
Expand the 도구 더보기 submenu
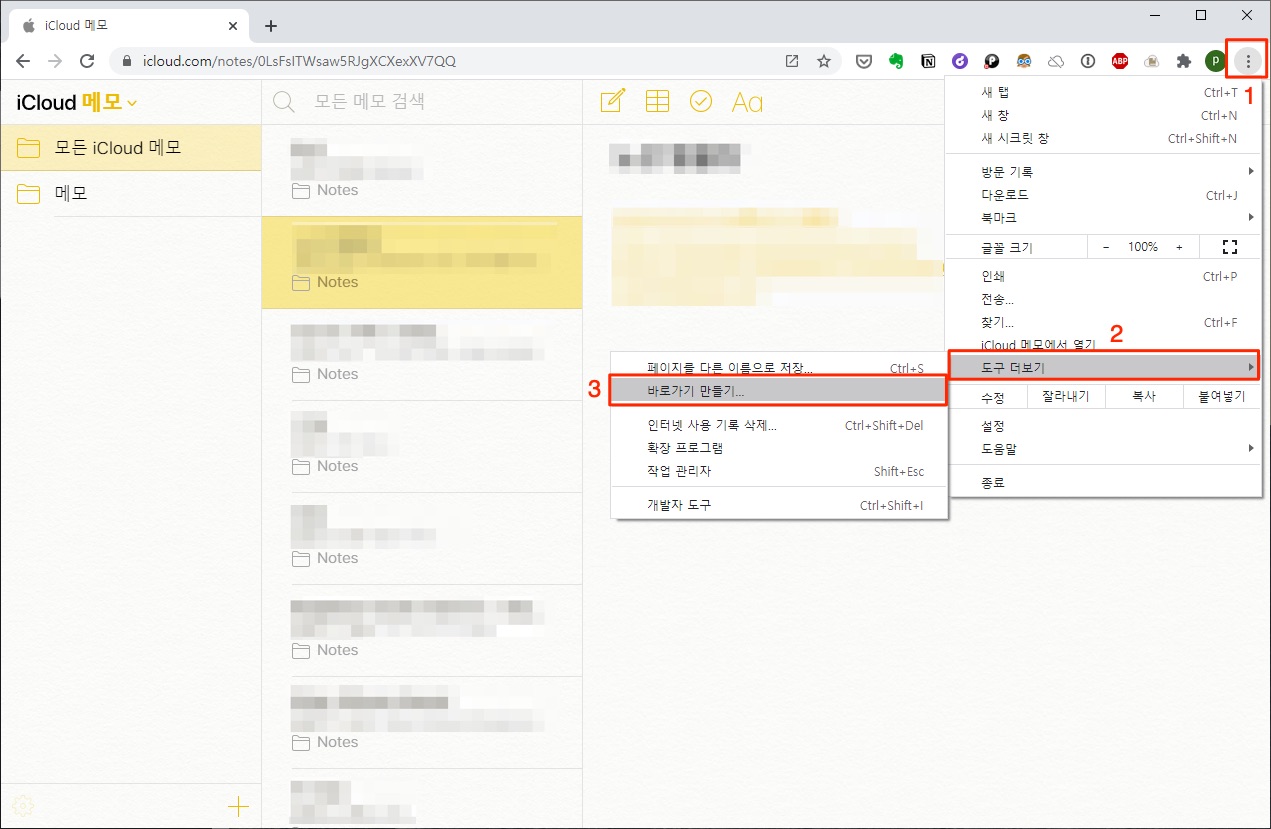pyautogui.click(x=1103, y=368)
